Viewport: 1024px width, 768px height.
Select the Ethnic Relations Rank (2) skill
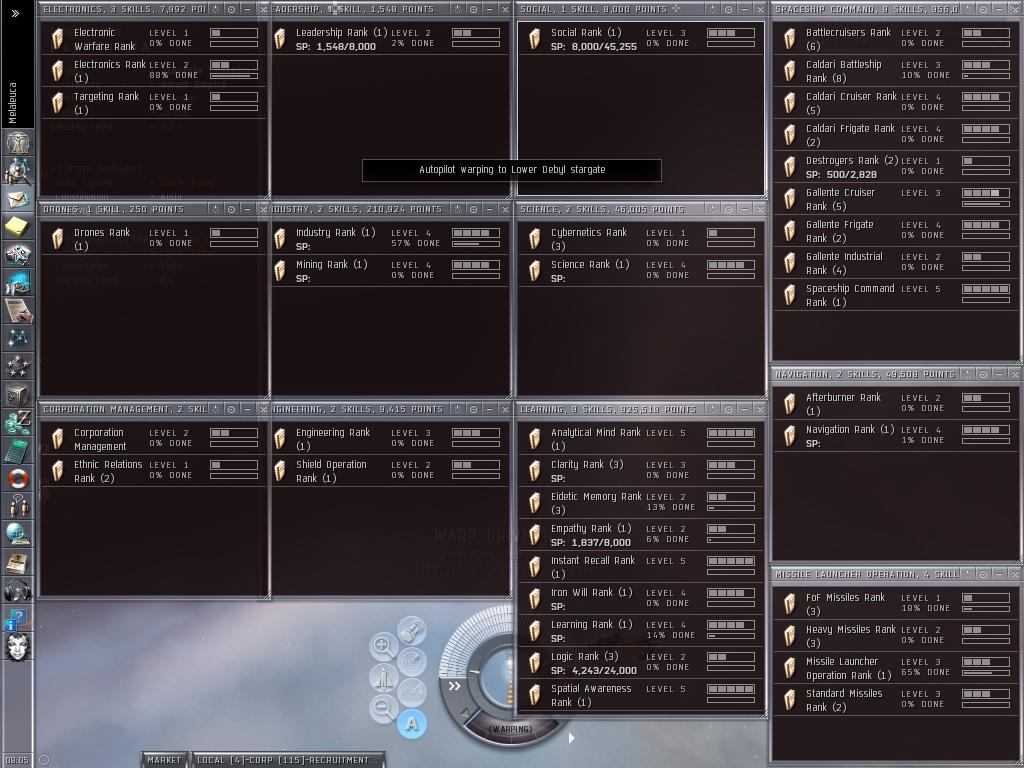coord(153,471)
